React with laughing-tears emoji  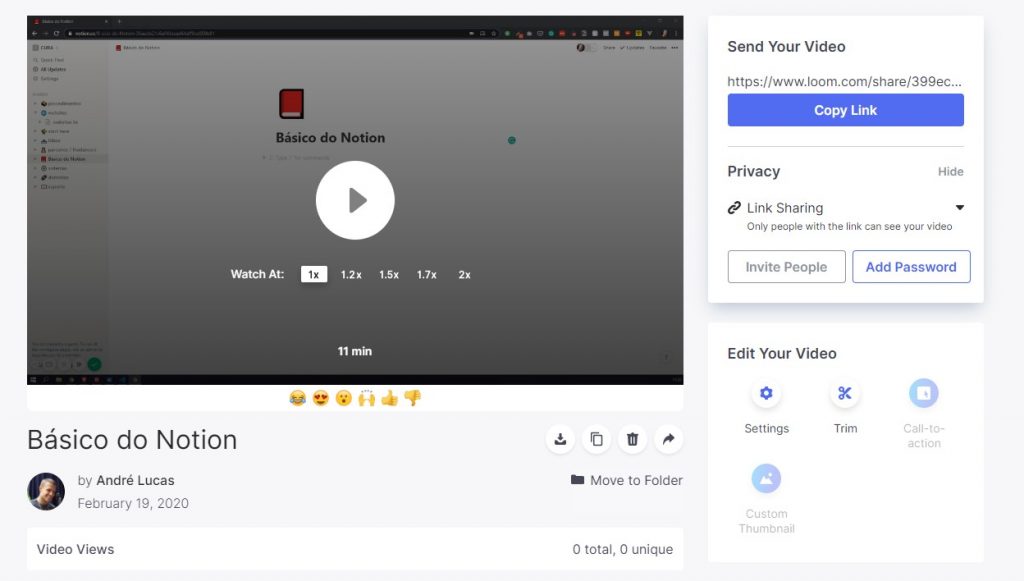298,398
